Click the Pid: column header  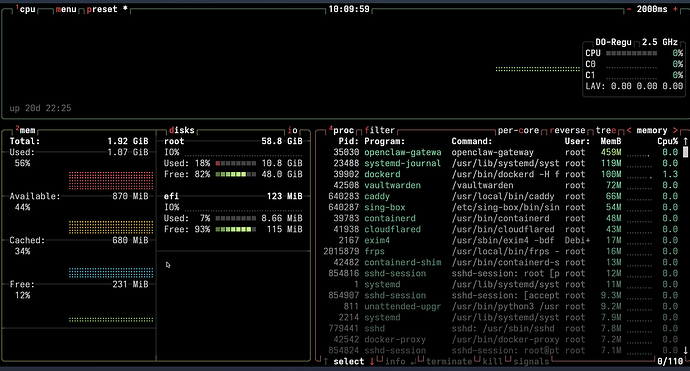point(349,141)
